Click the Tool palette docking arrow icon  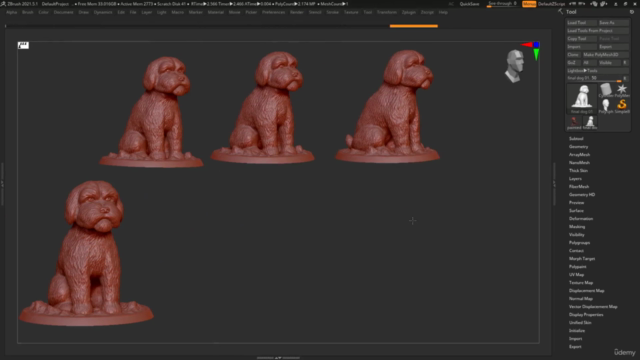(x=560, y=12)
